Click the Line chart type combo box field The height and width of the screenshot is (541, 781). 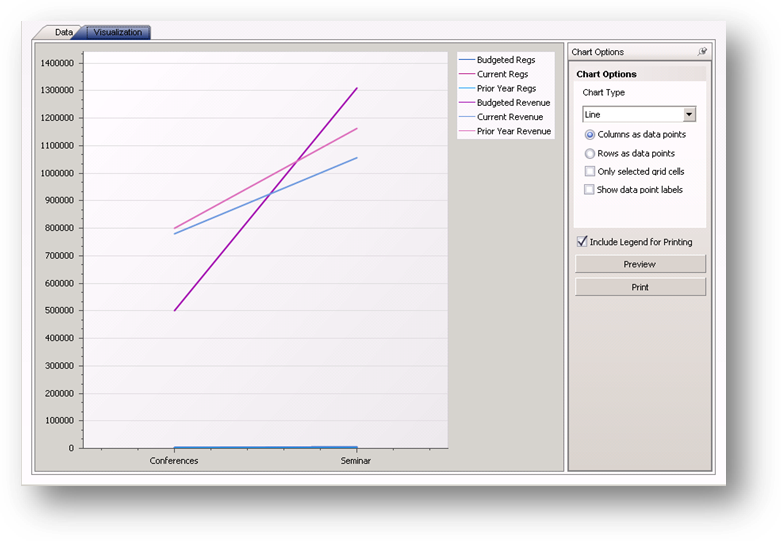639,115
